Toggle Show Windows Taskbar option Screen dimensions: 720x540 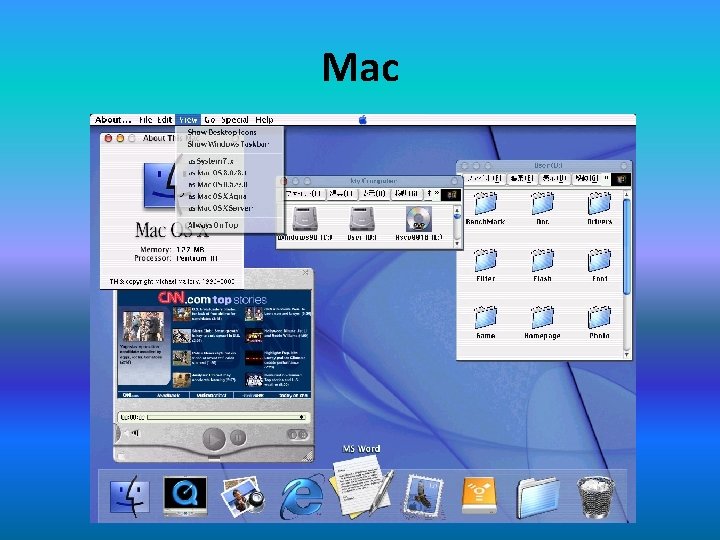point(230,144)
